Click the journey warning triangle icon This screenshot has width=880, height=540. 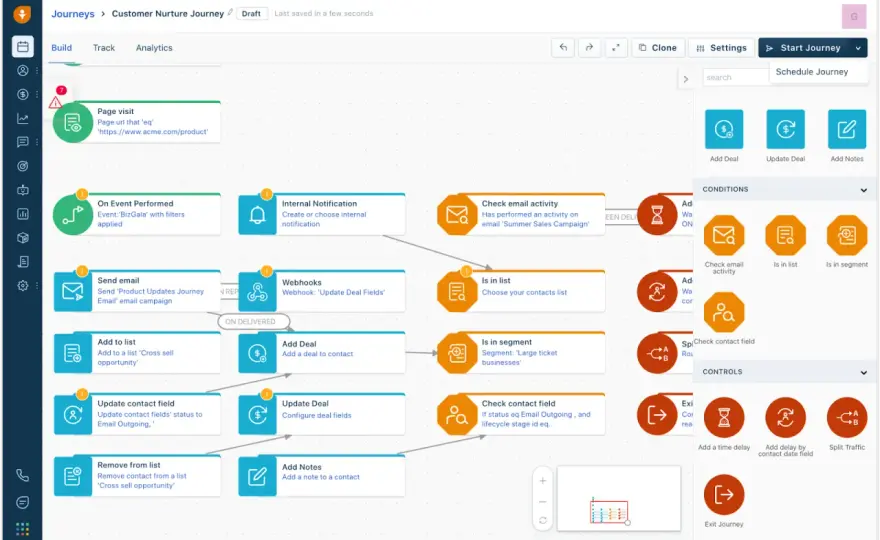[55, 103]
